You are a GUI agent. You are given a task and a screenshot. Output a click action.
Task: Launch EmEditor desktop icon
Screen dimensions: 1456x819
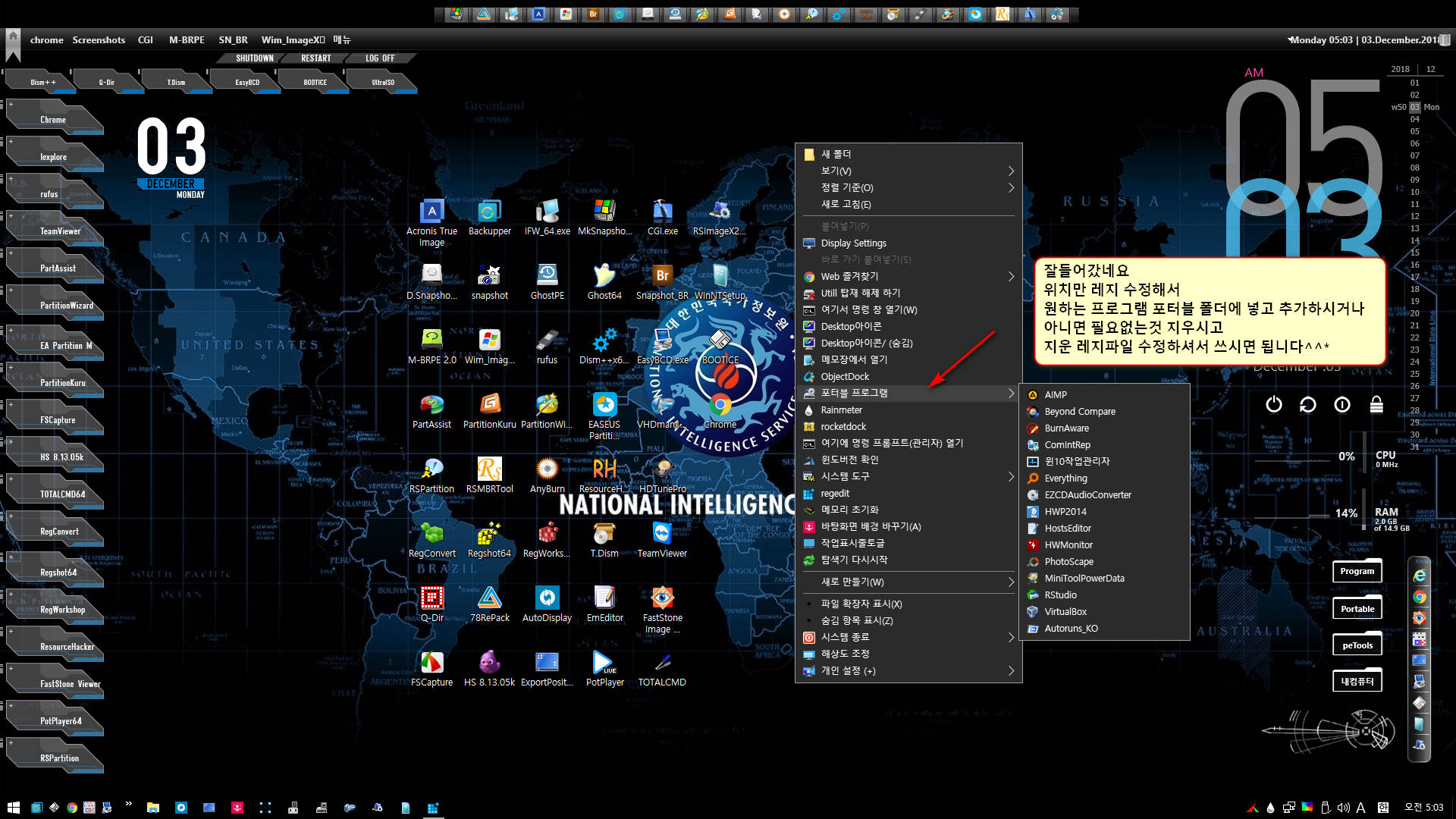point(604,605)
